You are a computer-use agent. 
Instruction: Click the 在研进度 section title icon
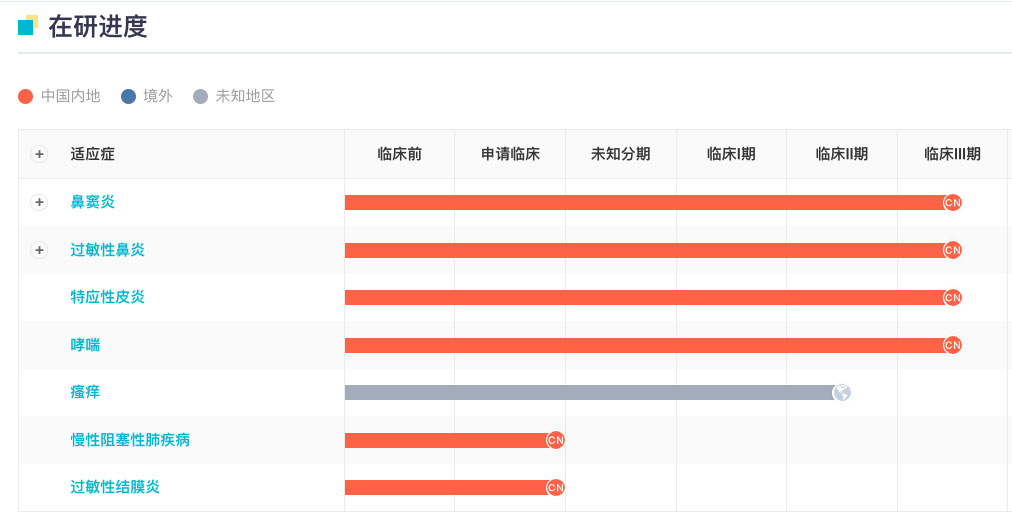[28, 26]
